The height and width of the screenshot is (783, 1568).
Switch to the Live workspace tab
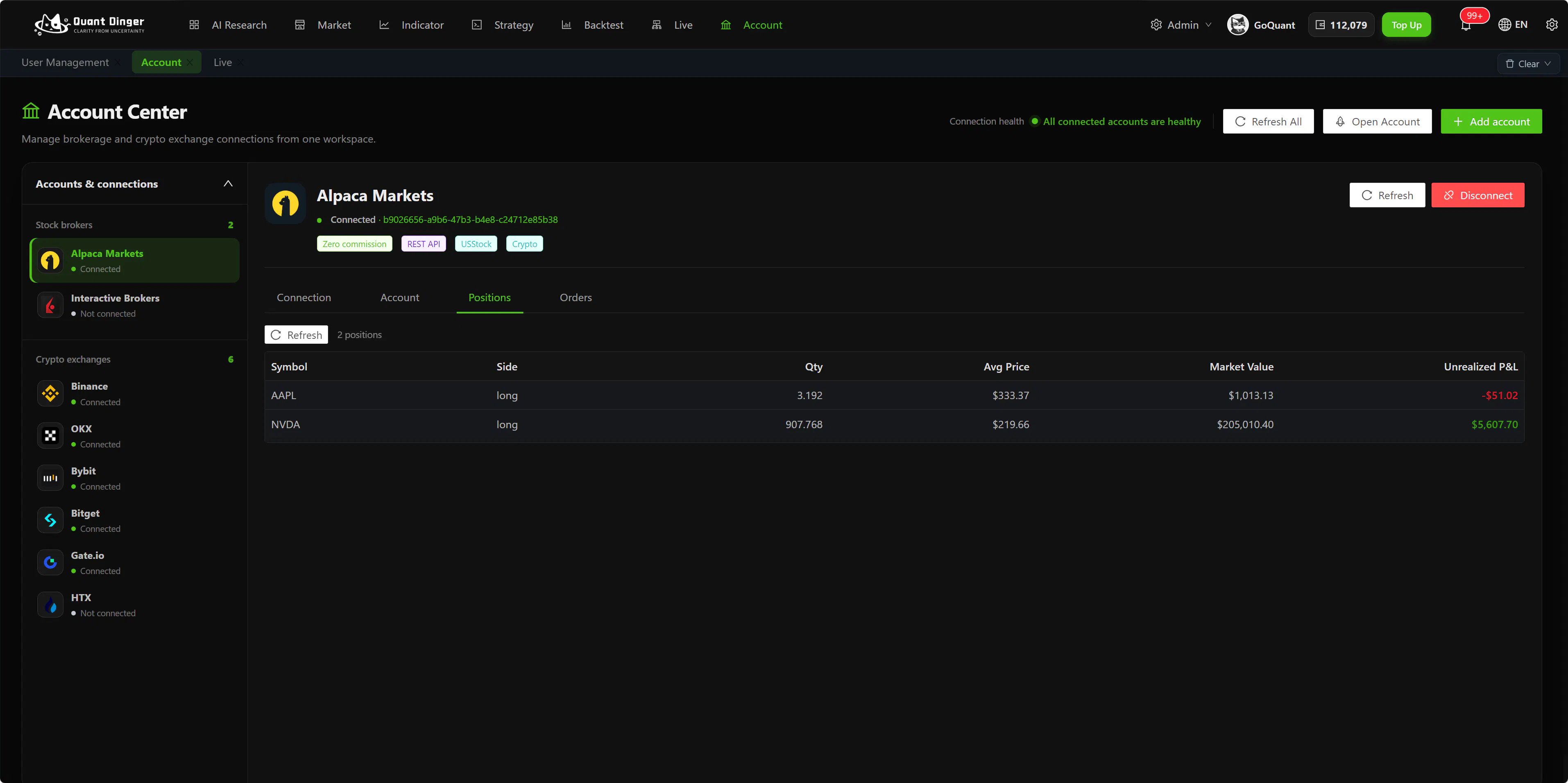coord(223,63)
